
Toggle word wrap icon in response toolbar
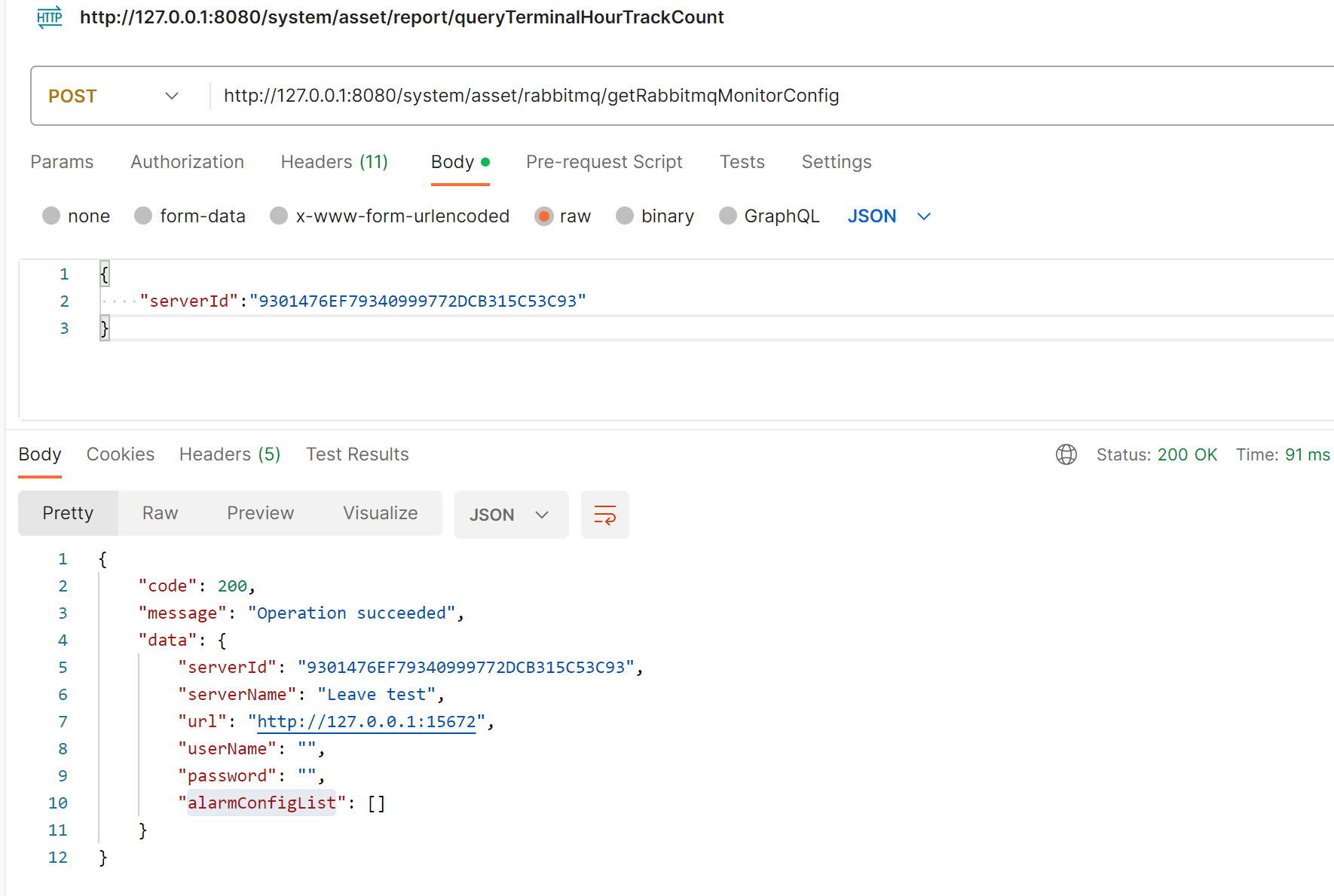click(x=604, y=515)
